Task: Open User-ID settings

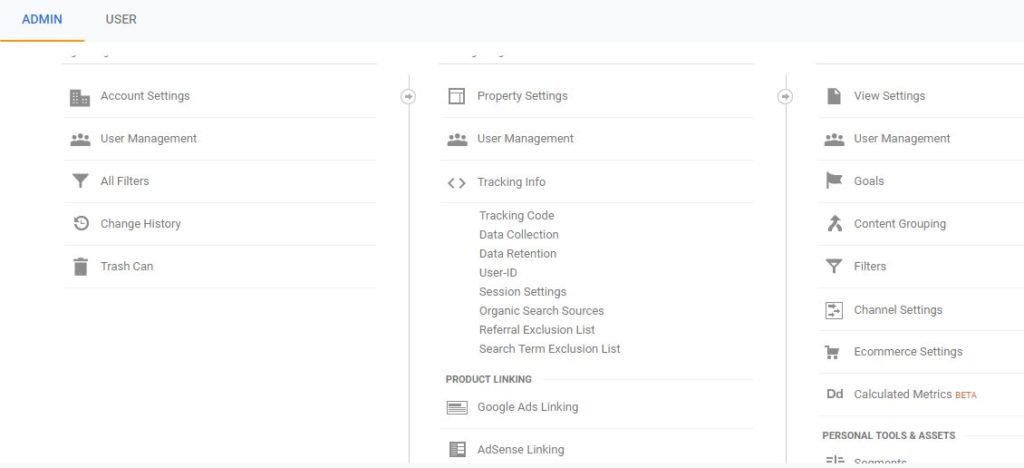Action: pos(498,272)
